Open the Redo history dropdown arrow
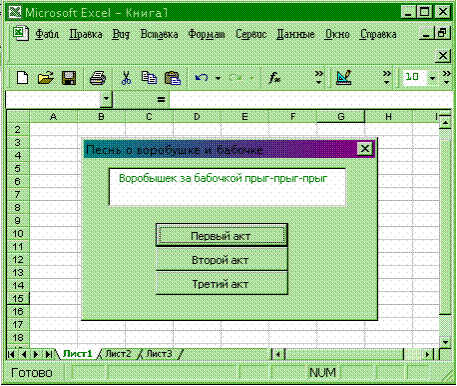Screen dimensions: 457x386 tap(252, 78)
